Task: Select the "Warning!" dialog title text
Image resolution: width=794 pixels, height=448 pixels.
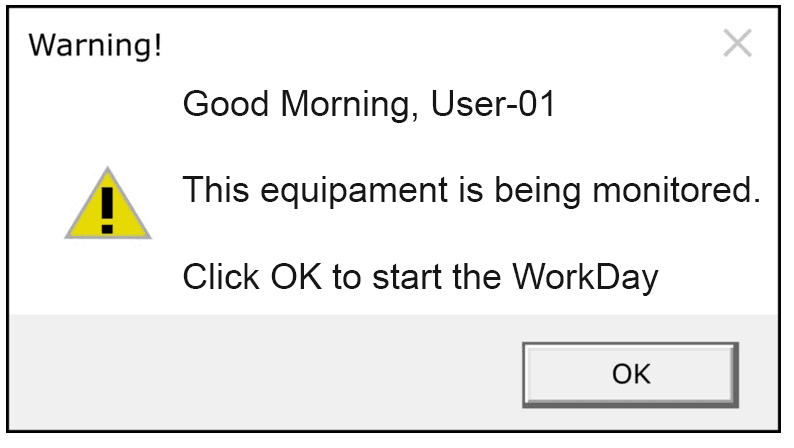Action: [95, 45]
